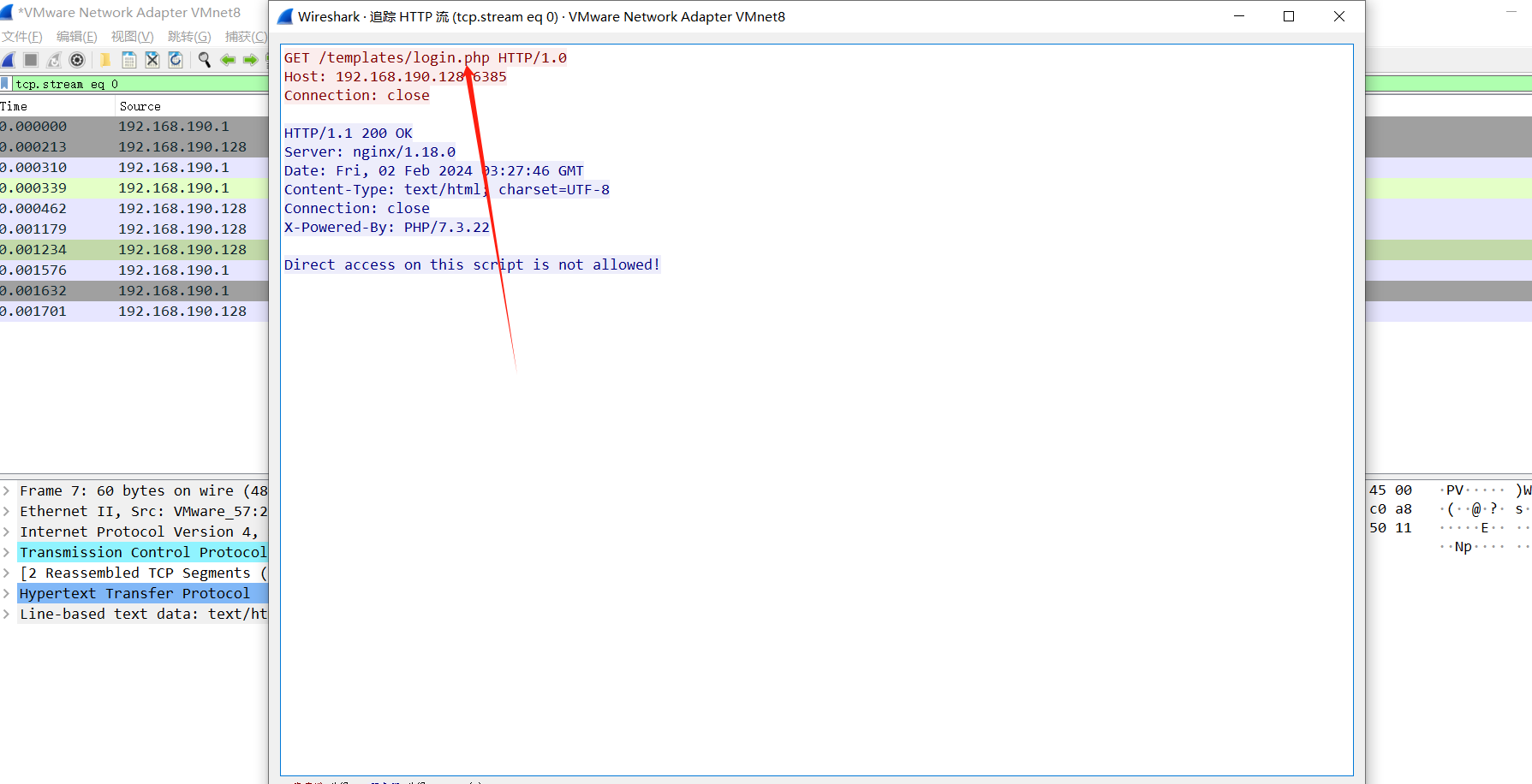Expand the 2 Reassembled TCP Segments node
The height and width of the screenshot is (784, 1532).
pos(7,573)
